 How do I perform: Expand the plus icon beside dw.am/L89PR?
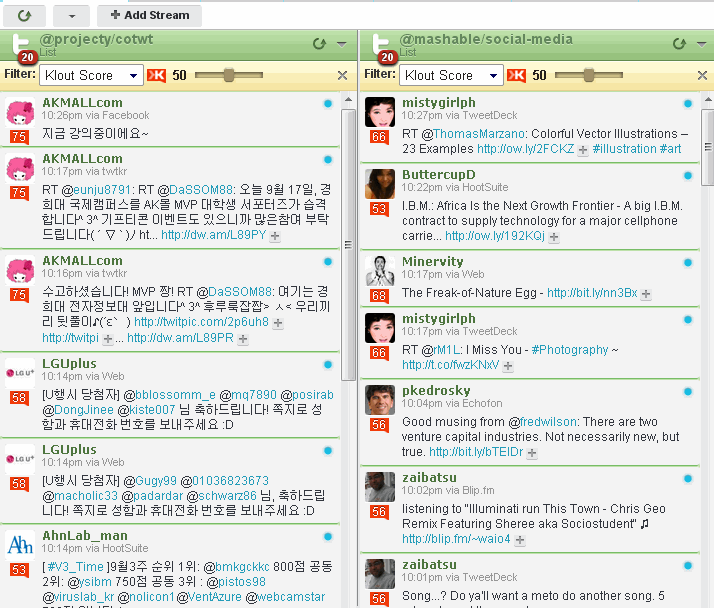243,339
